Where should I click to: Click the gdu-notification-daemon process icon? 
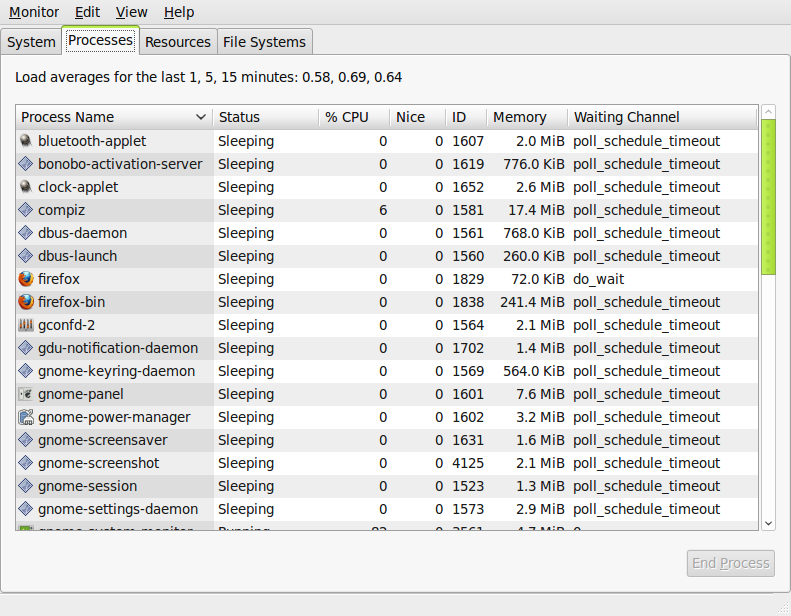pos(26,348)
